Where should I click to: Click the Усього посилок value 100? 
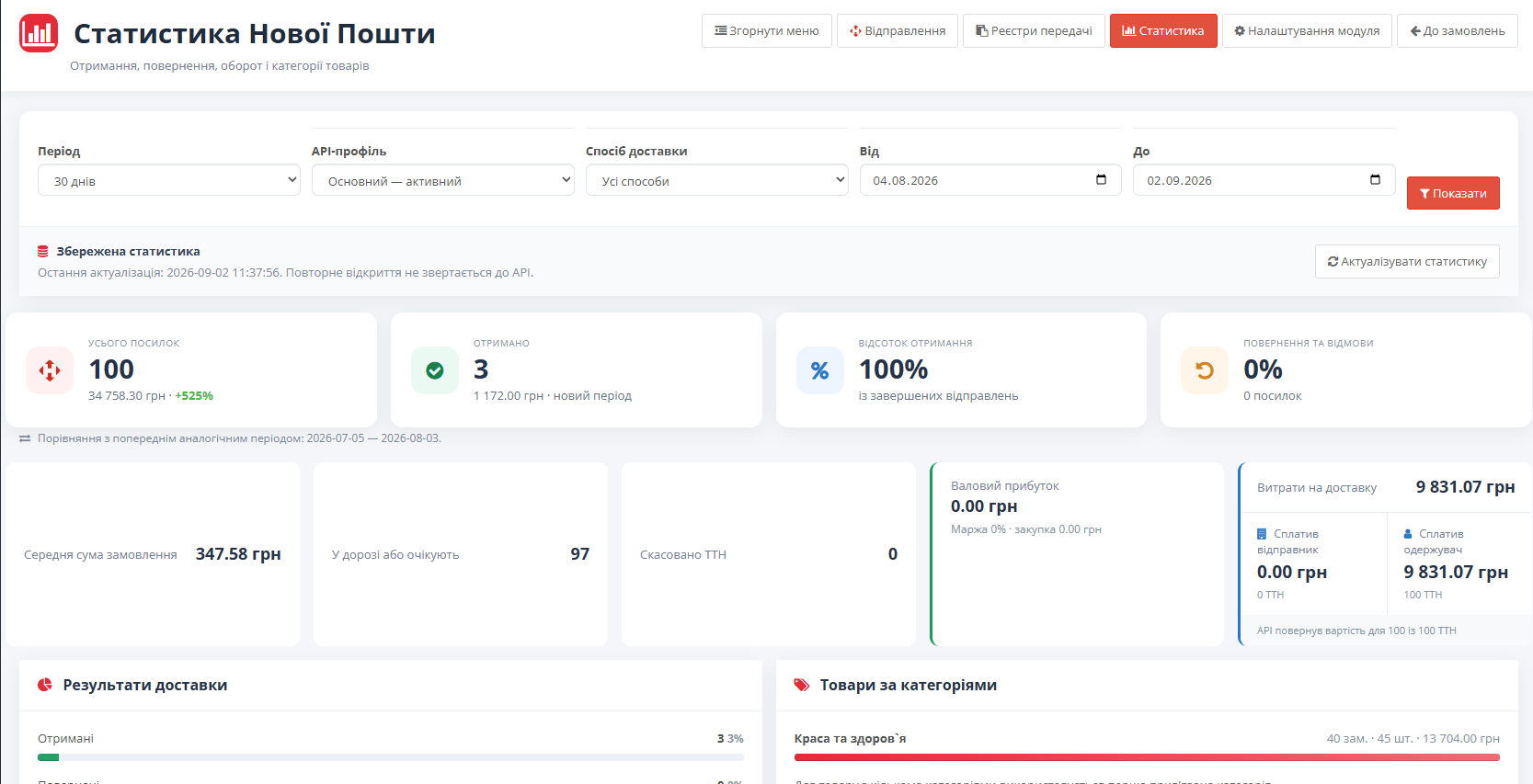111,369
